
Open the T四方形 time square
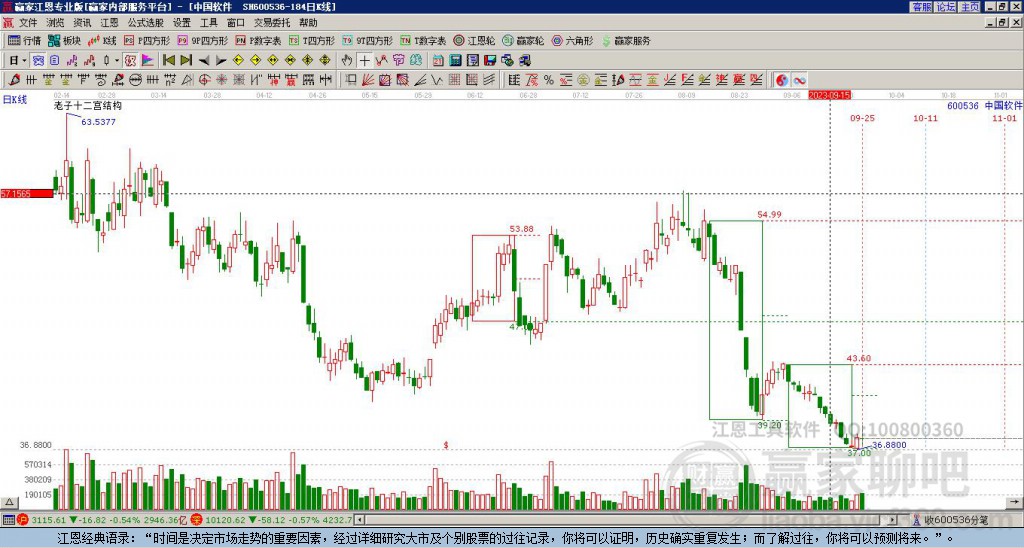pyautogui.click(x=312, y=40)
